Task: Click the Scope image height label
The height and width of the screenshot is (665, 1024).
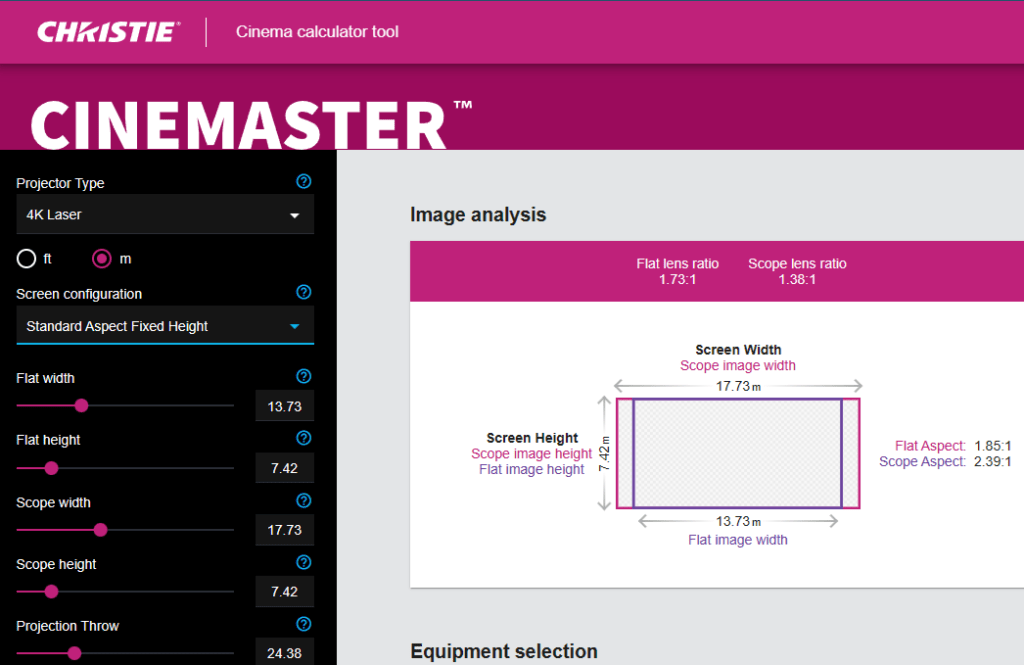Action: tap(532, 453)
